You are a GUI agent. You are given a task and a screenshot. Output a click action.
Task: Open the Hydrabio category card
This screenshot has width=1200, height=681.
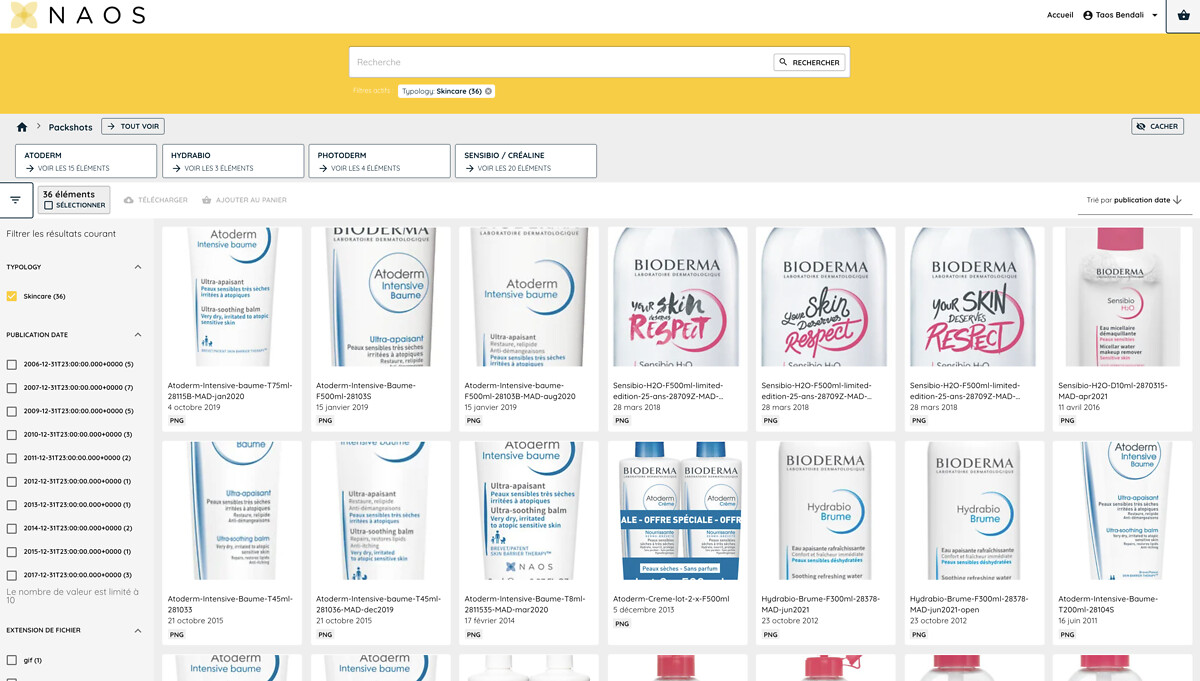(x=233, y=161)
